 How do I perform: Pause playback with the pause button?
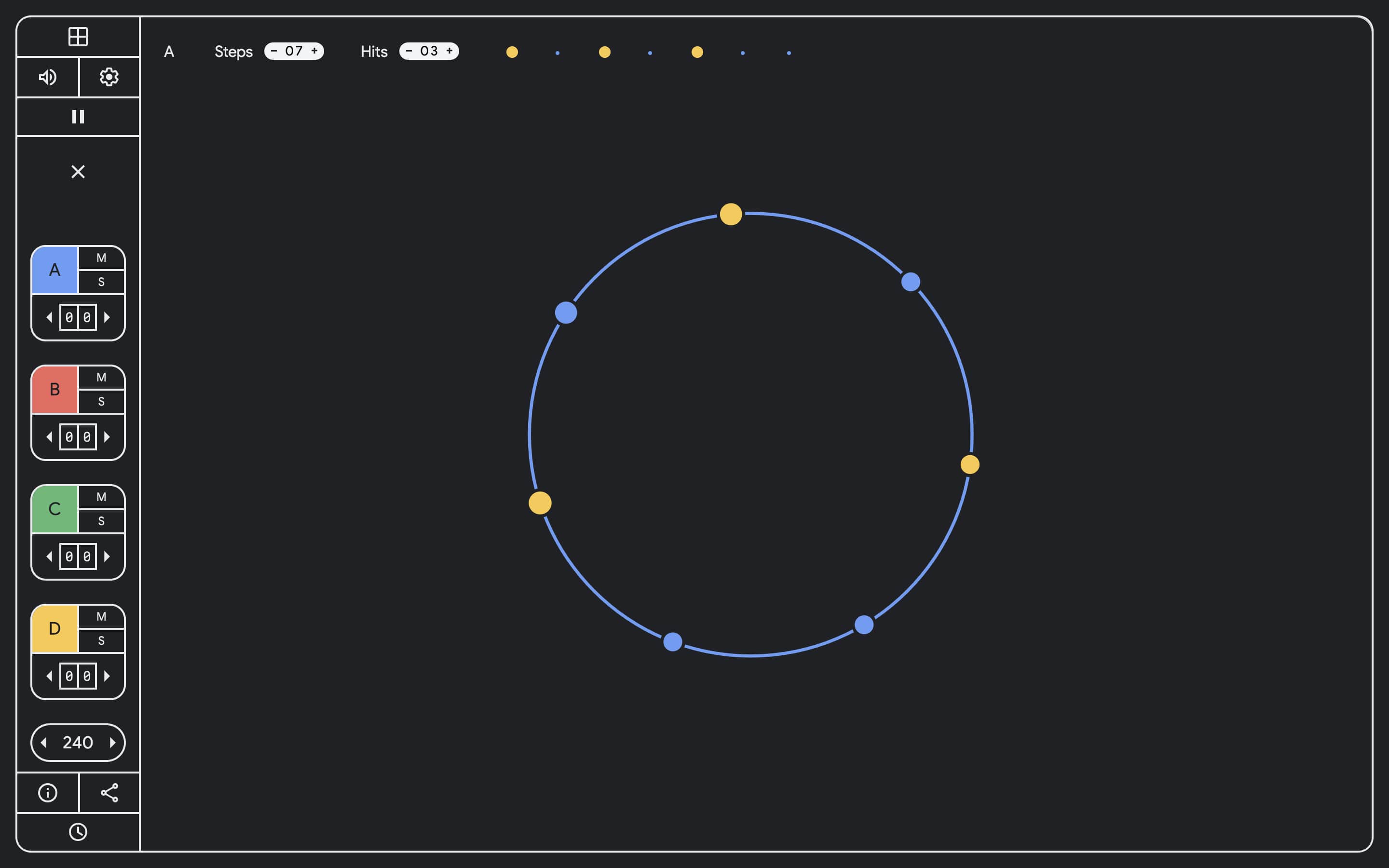(78, 117)
